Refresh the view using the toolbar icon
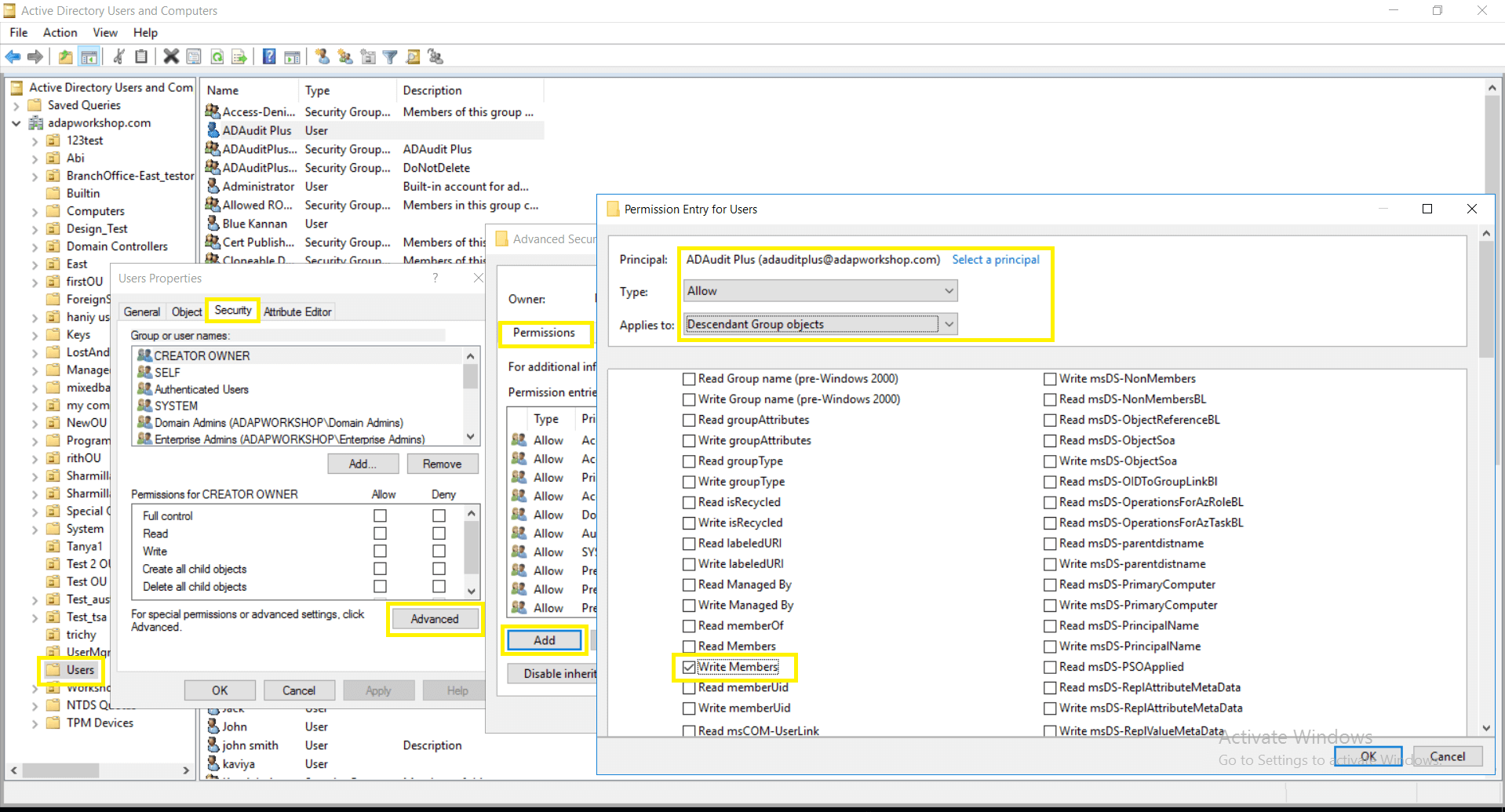Viewport: 1505px width, 812px height. [x=217, y=56]
